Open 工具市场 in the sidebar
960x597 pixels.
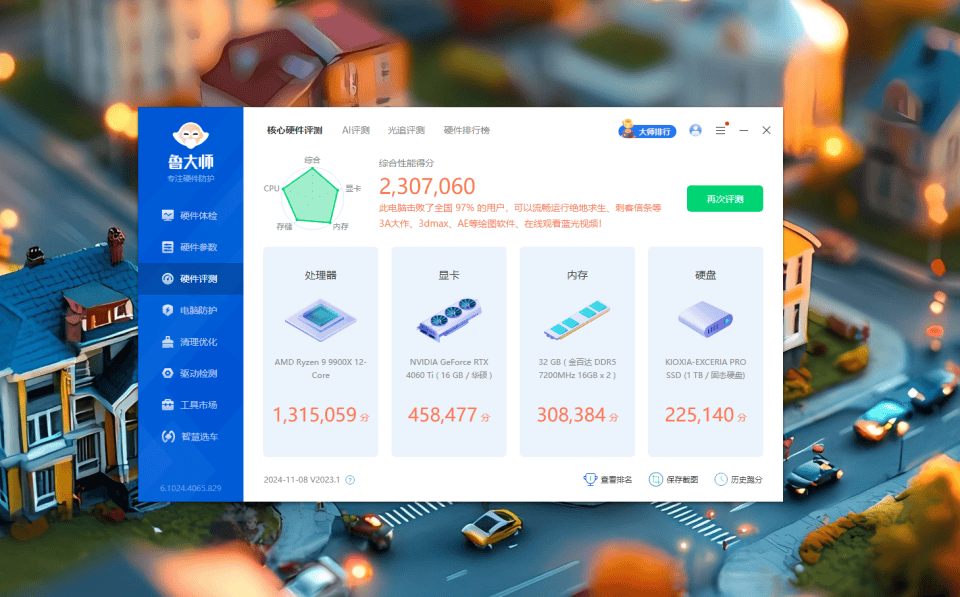click(x=190, y=405)
